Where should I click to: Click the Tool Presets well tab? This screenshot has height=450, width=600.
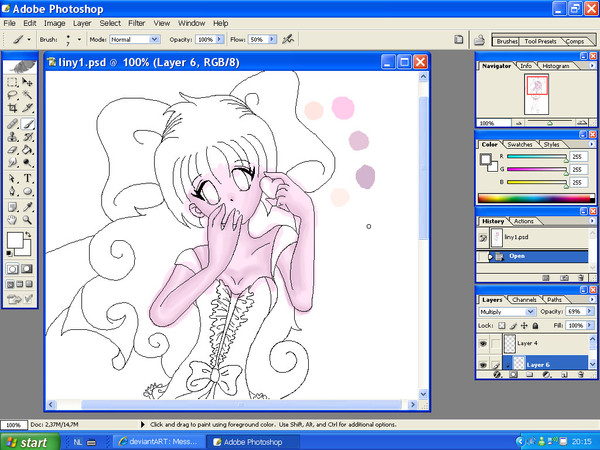coord(540,41)
